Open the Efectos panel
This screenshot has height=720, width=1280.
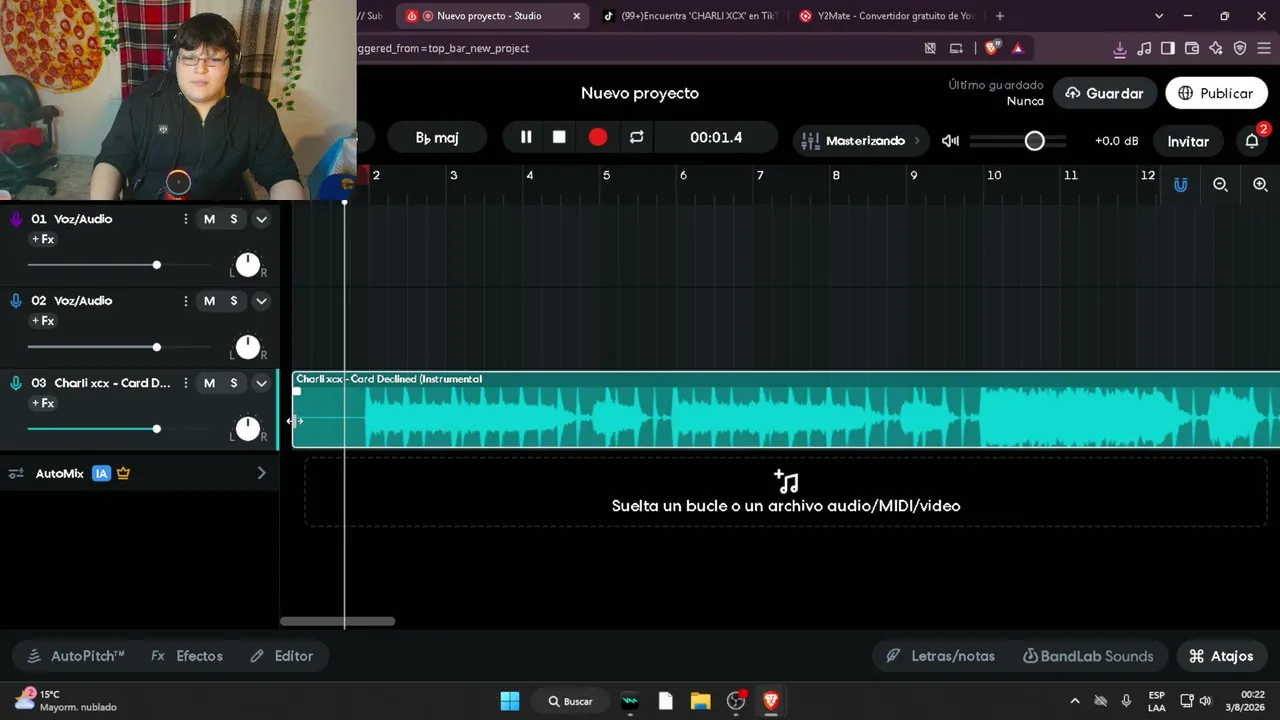coord(187,656)
